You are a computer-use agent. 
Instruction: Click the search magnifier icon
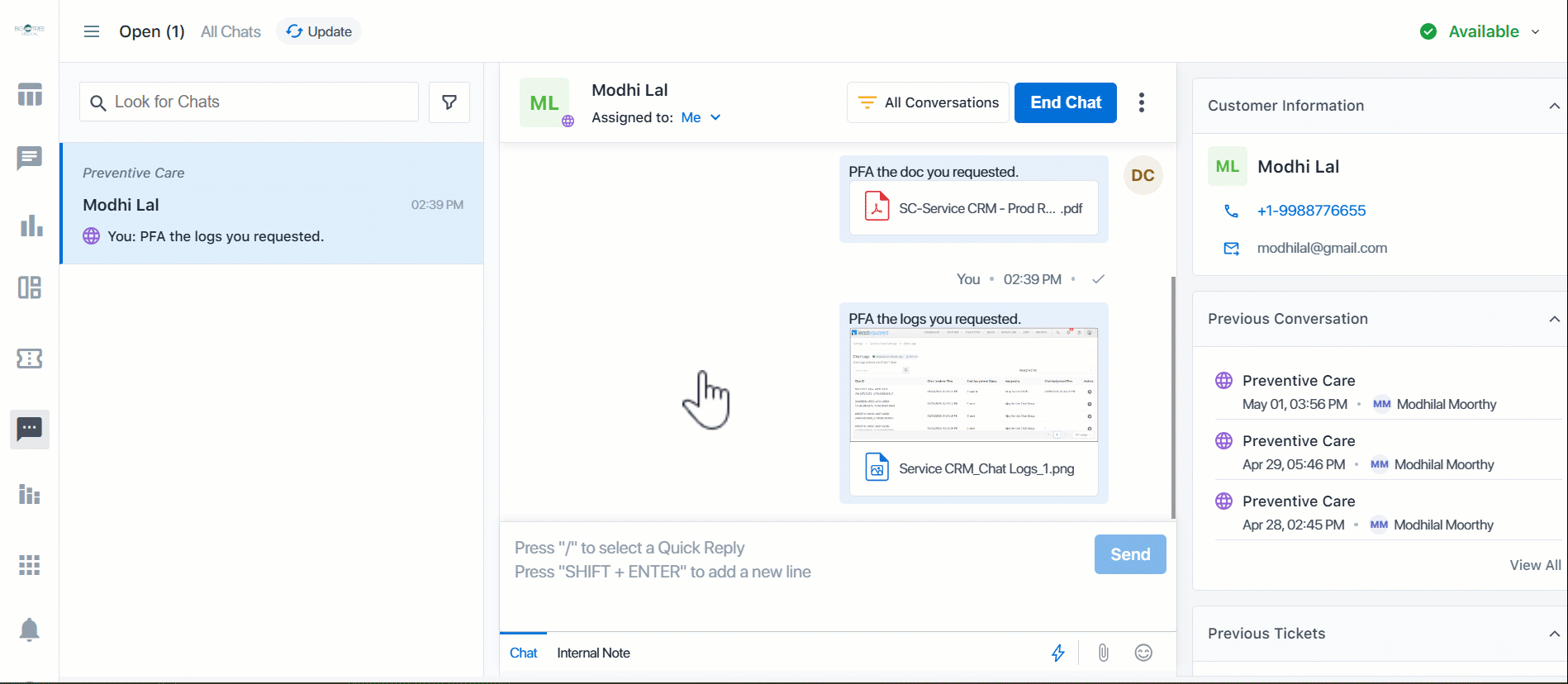[x=97, y=102]
